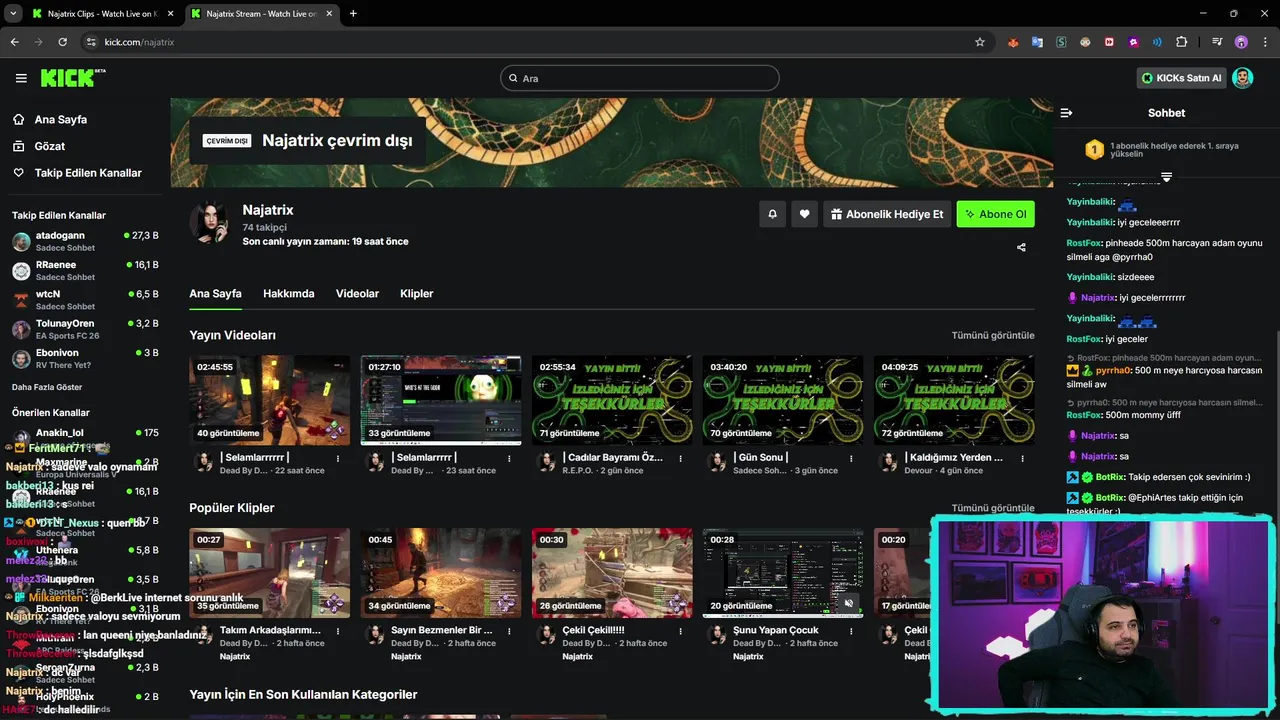Click the Chrome profile avatar icon

[x=1241, y=42]
